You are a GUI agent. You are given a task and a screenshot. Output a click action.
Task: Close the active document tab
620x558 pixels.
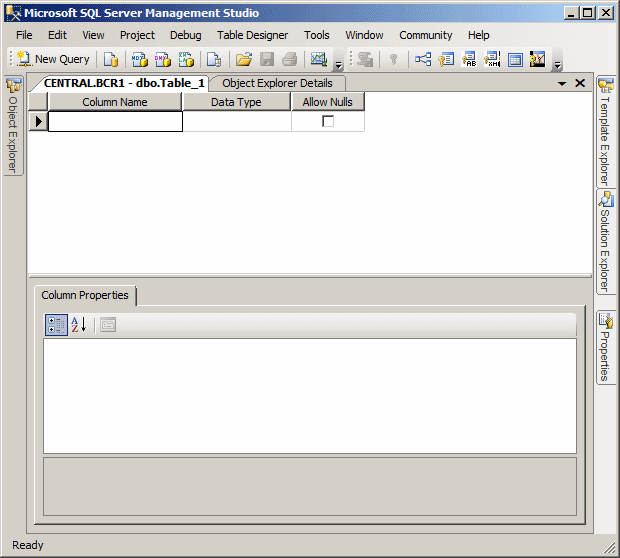[580, 83]
